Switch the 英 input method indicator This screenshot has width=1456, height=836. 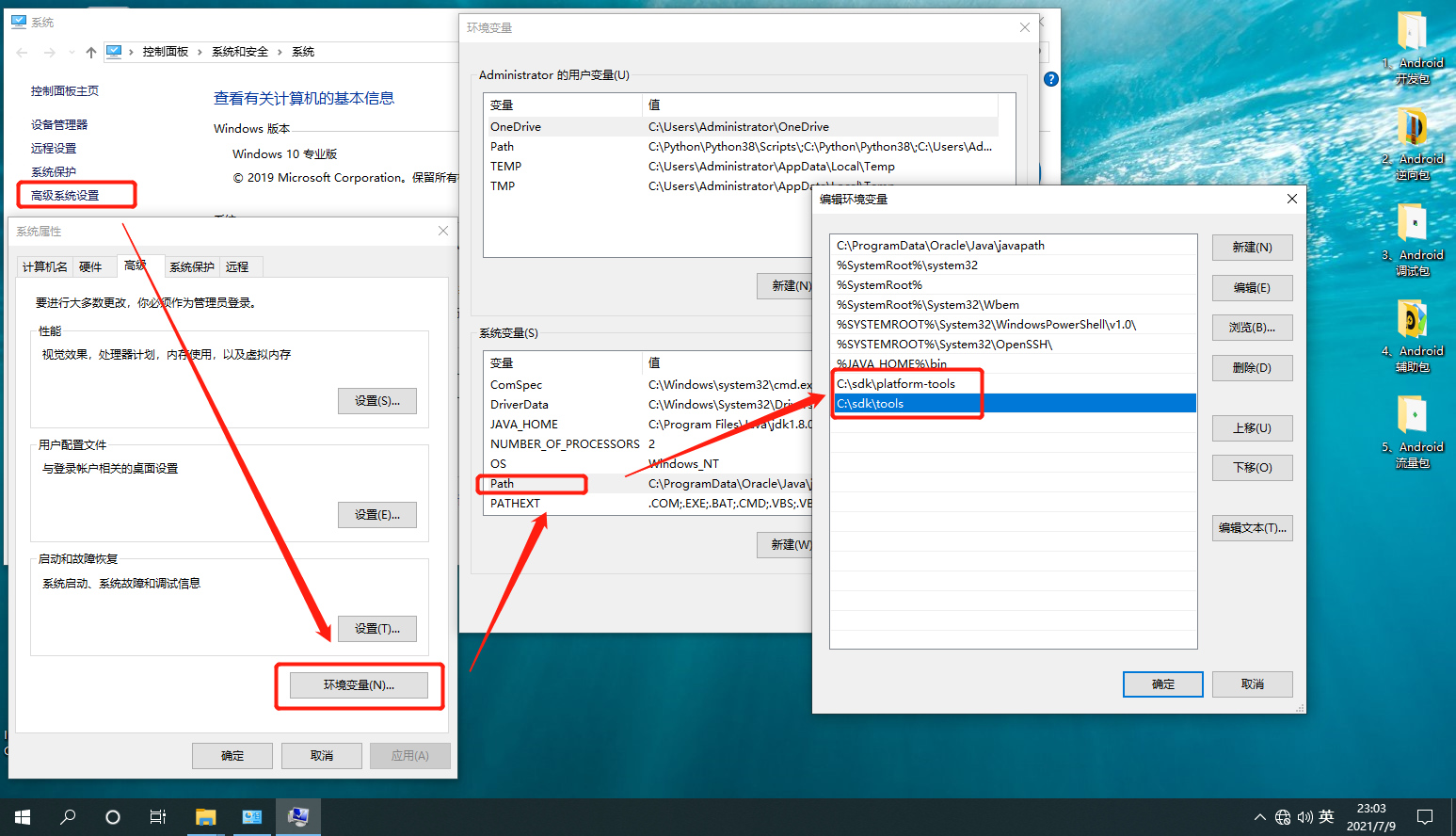pos(1327,817)
